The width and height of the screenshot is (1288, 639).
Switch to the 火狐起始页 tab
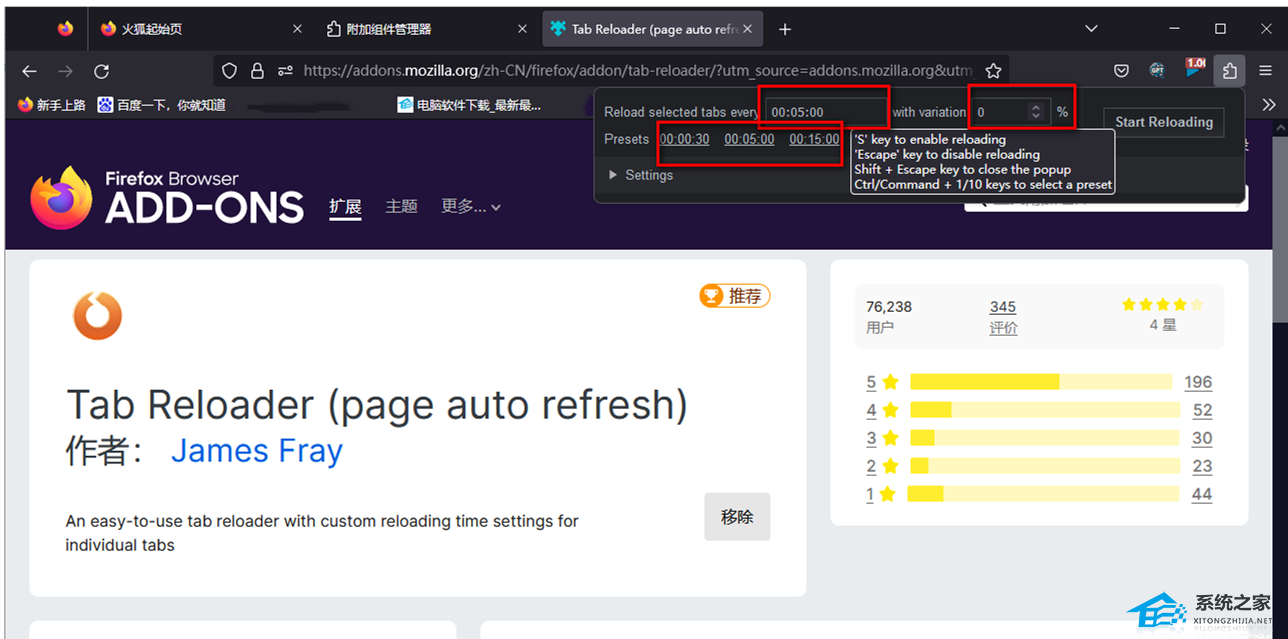click(200, 29)
